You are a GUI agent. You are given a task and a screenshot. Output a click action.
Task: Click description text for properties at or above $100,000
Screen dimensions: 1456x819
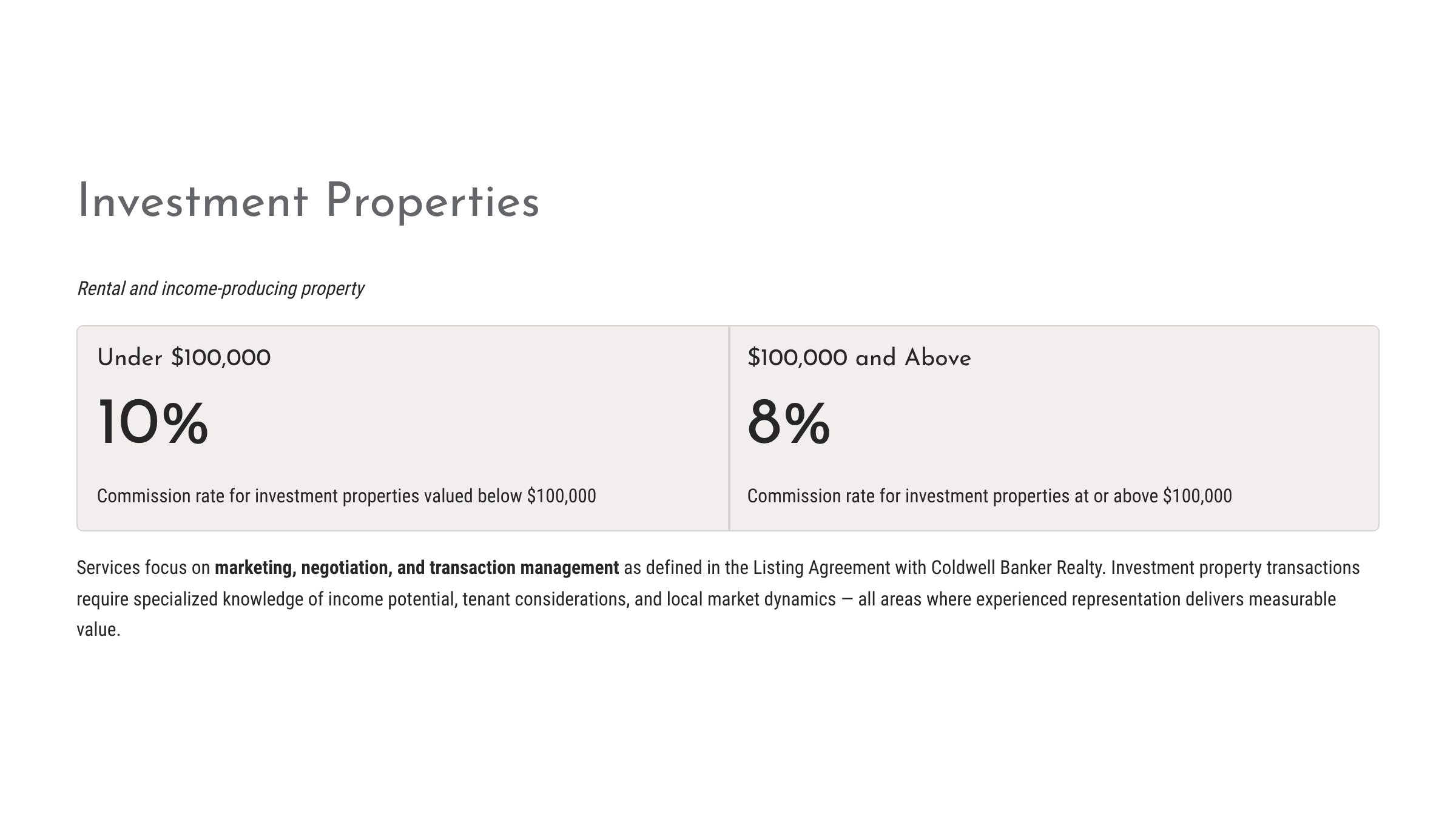tap(989, 496)
